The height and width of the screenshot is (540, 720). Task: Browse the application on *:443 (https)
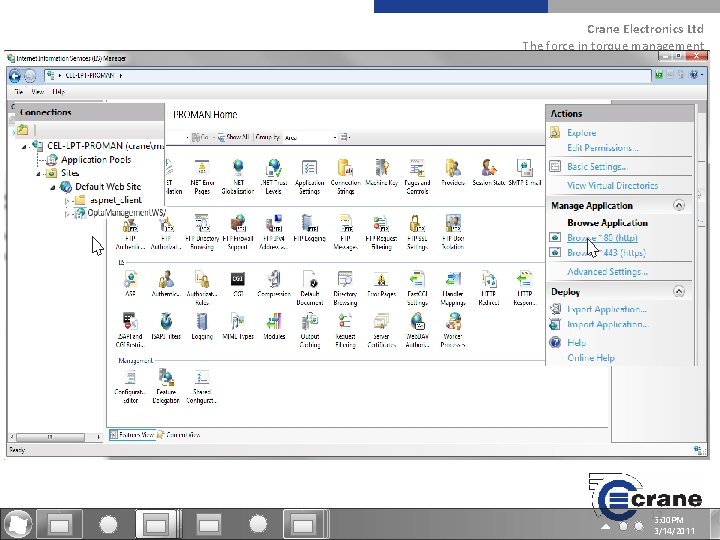(x=606, y=253)
